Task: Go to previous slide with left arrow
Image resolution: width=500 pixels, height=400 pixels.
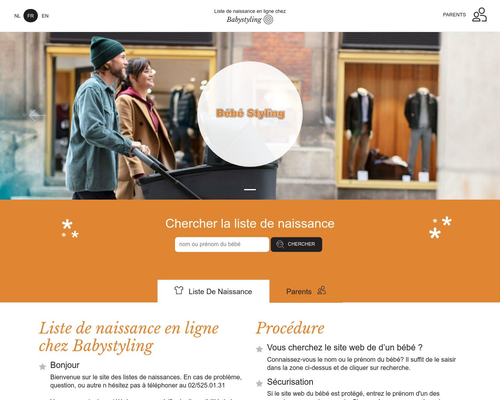Action: coord(36,115)
